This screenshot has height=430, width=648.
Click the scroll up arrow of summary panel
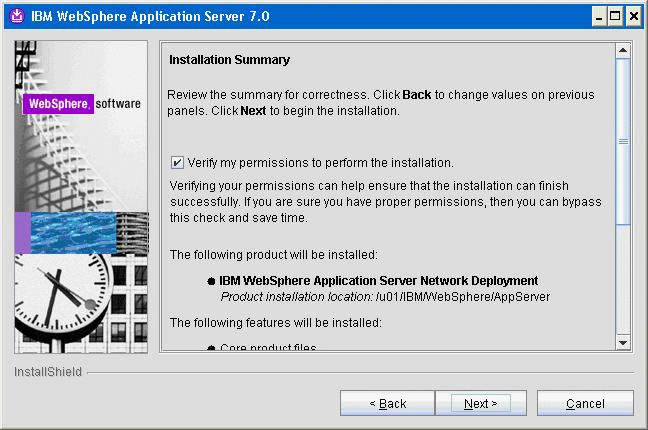623,50
